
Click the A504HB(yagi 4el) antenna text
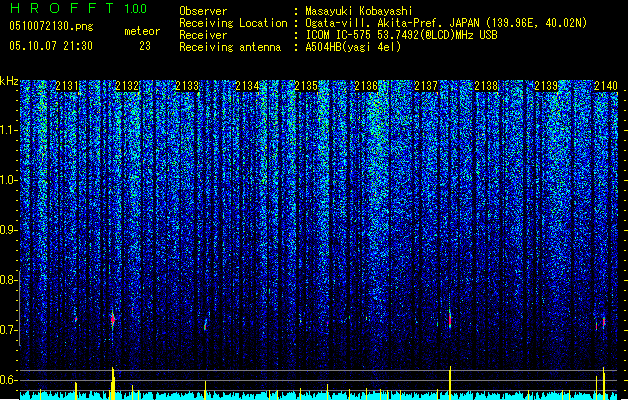[353, 47]
